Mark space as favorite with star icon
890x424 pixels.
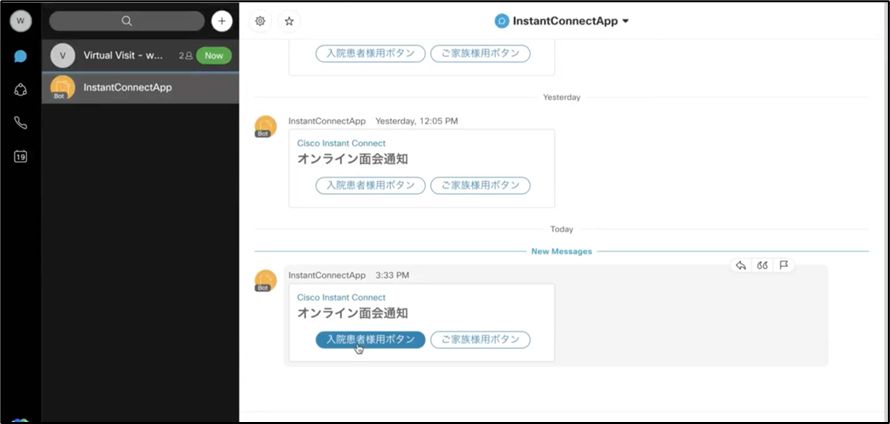pos(289,21)
